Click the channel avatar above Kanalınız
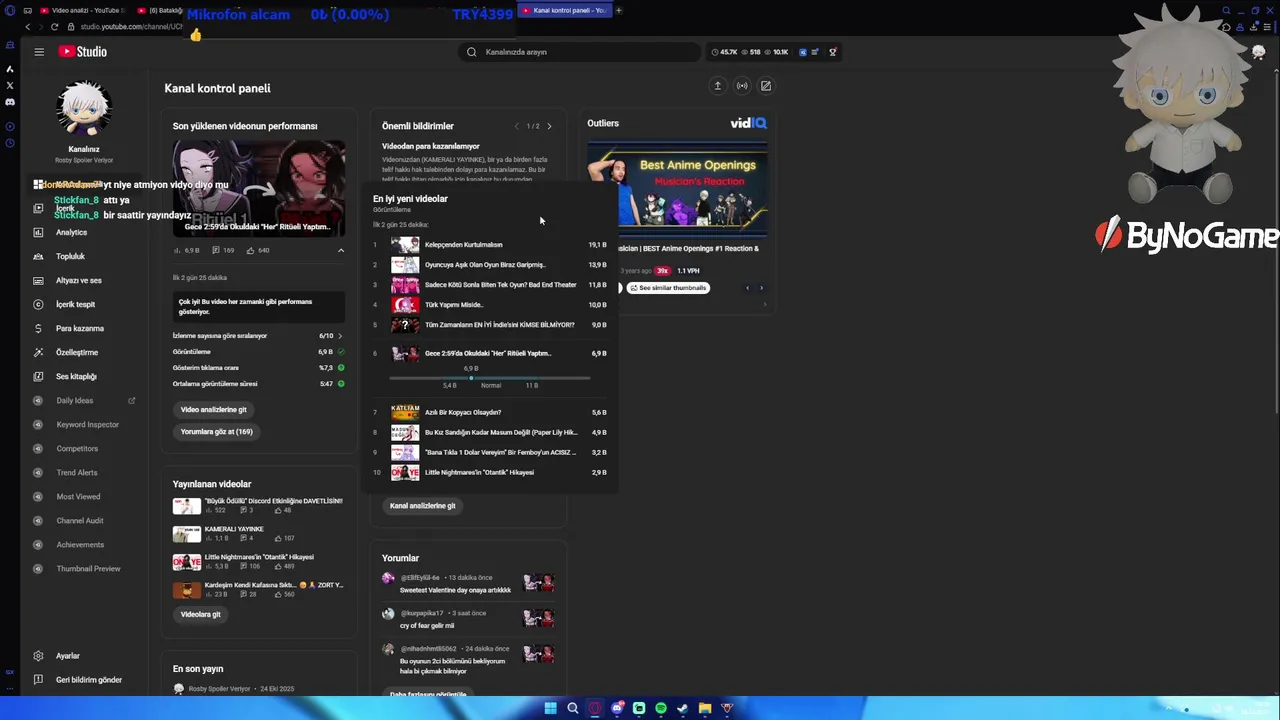This screenshot has width=1280, height=720. tap(84, 108)
